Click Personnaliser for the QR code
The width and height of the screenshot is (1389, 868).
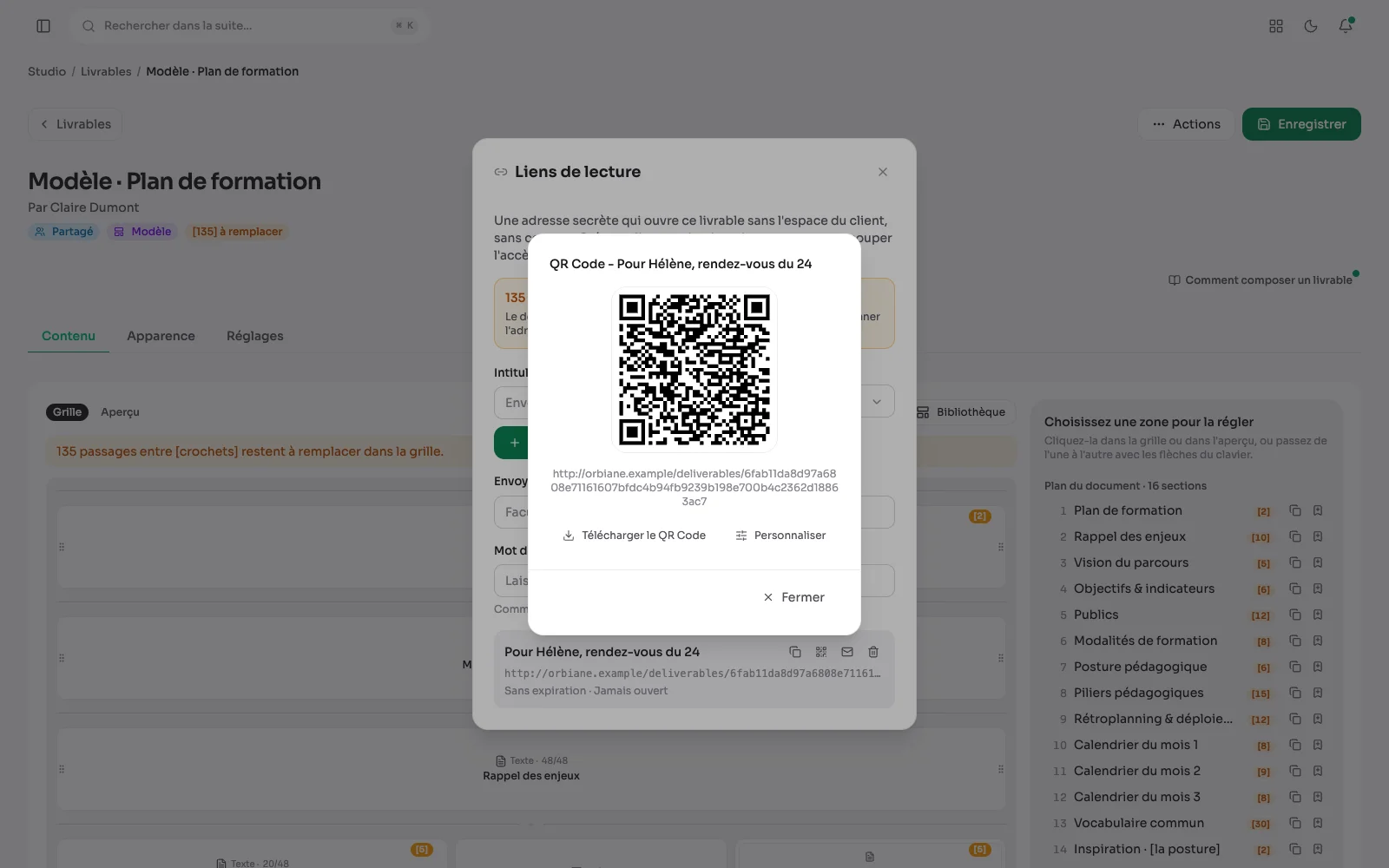pos(780,536)
